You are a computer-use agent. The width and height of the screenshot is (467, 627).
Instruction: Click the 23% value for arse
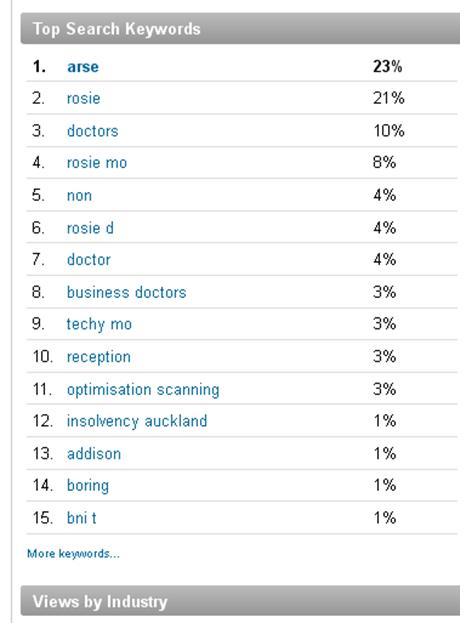coord(387,67)
